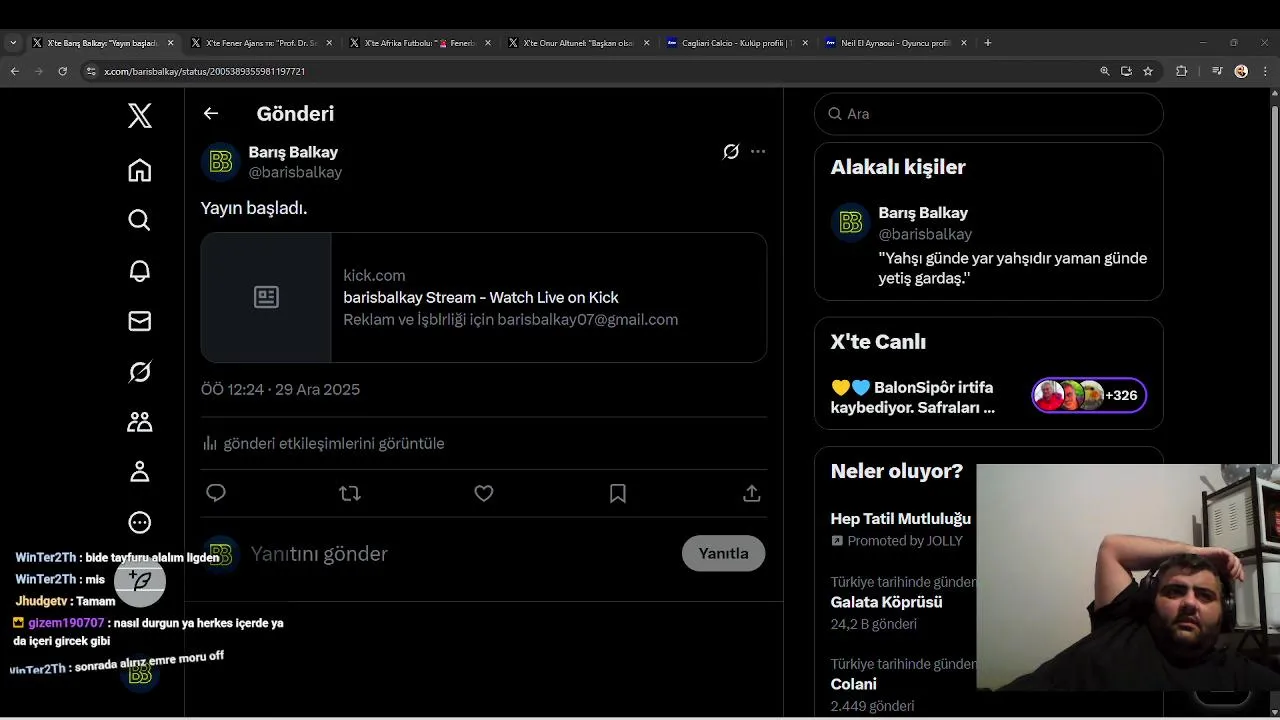View site information icon in address bar
The image size is (1280, 720).
(91, 71)
